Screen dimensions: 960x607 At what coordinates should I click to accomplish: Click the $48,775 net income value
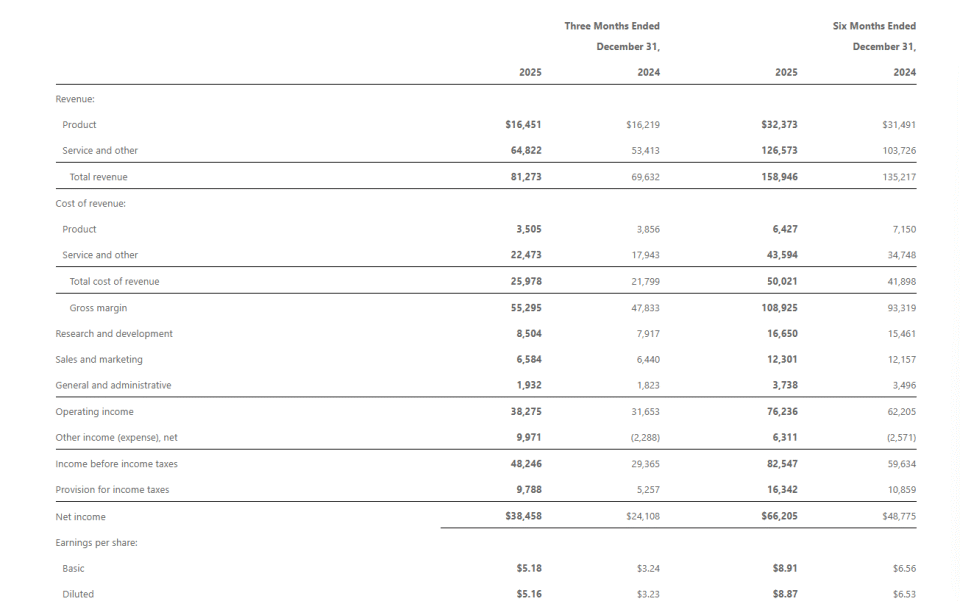898,517
